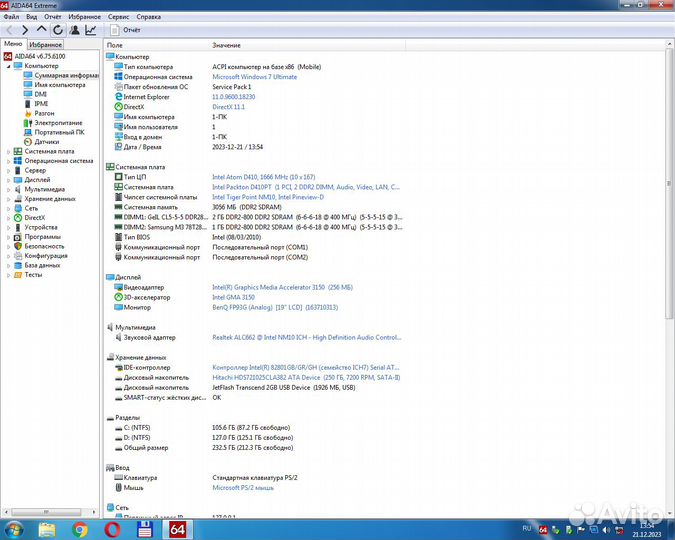
Task: Open the Windows Start button
Action: [x=13, y=529]
